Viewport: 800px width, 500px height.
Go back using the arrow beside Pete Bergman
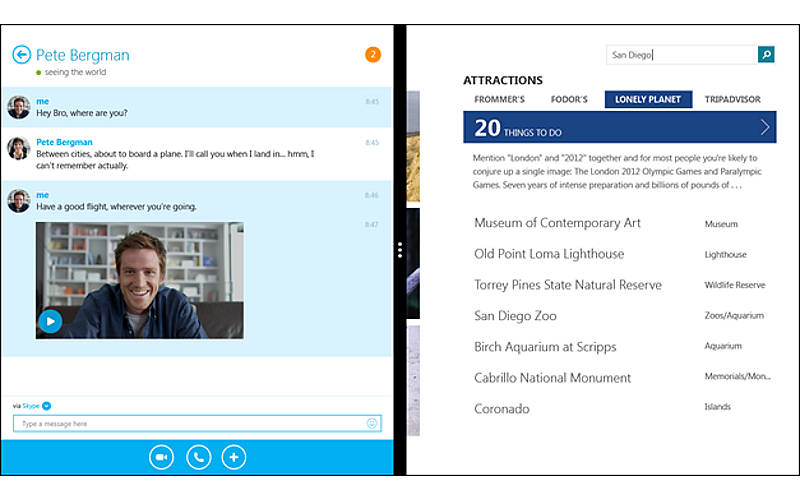pyautogui.click(x=21, y=55)
